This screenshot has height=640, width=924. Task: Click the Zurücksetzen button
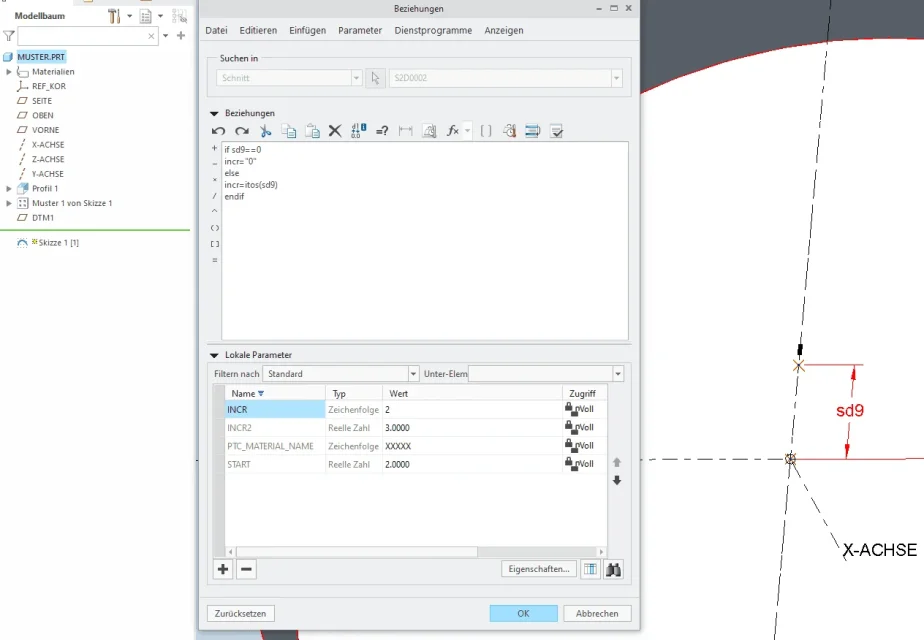[x=240, y=613]
